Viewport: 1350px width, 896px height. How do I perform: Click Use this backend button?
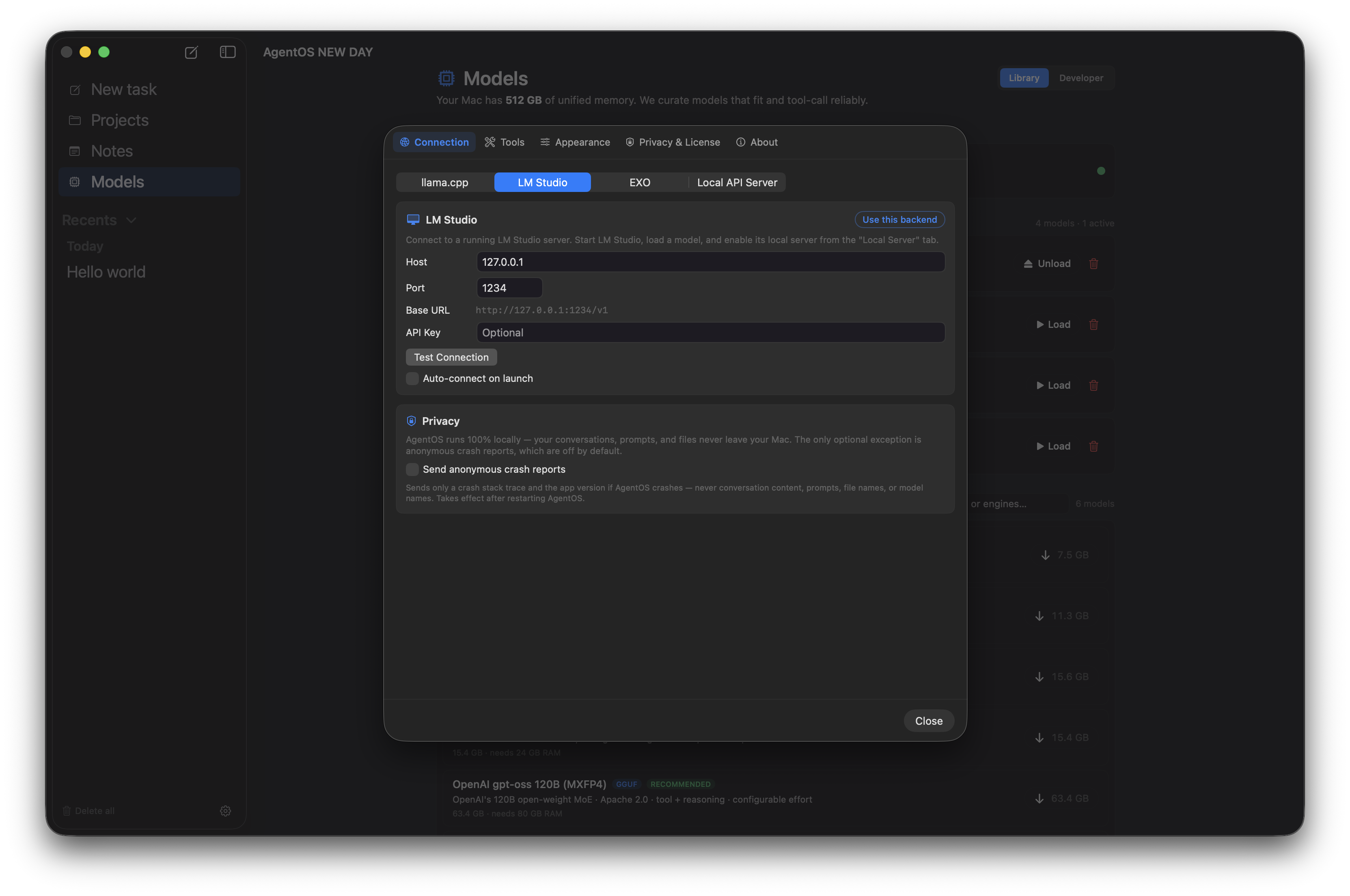pos(899,220)
